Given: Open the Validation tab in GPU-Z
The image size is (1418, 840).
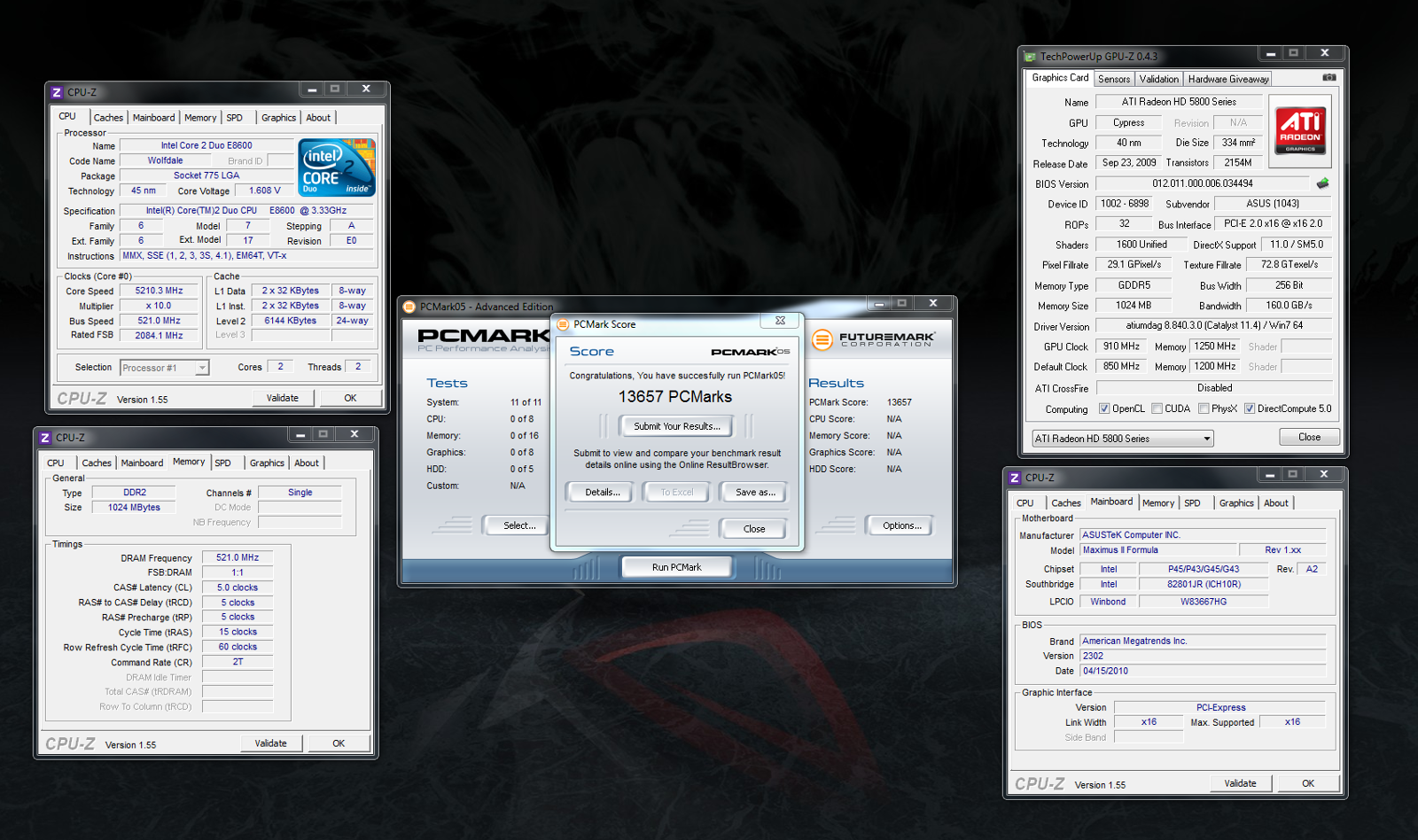Looking at the screenshot, I should coord(1159,79).
